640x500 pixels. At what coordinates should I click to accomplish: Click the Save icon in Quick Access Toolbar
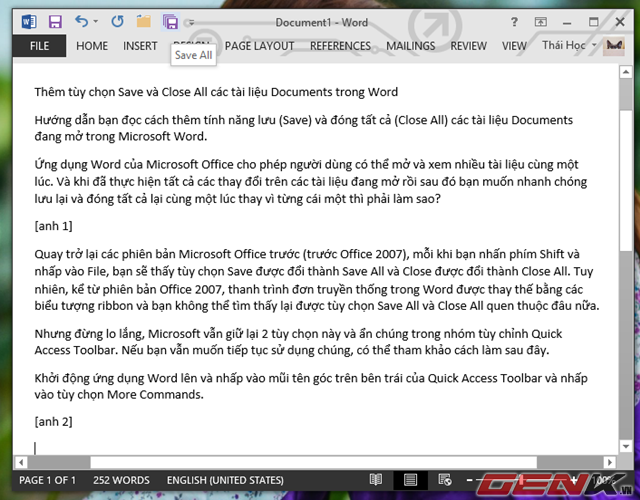point(54,20)
